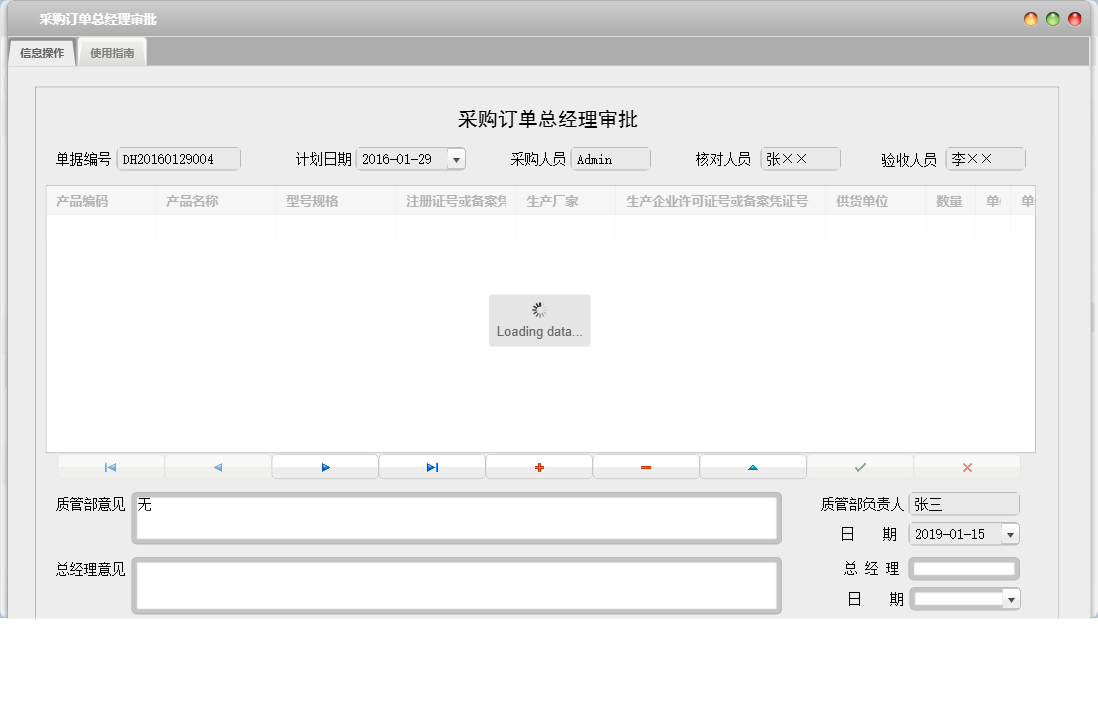Screen dimensions: 1098x705
Task: Advance to the next record arrow icon
Action: click(x=324, y=466)
